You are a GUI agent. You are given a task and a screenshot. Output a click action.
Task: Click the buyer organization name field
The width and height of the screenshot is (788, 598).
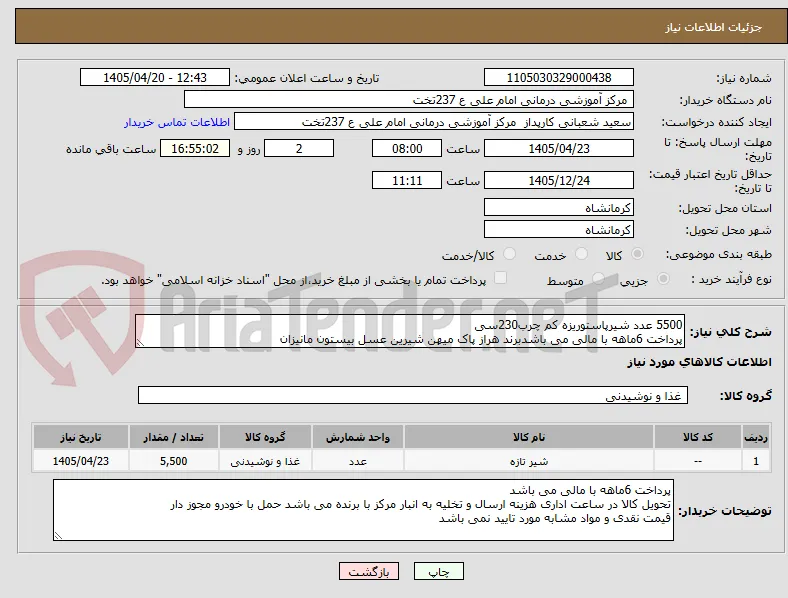click(409, 99)
